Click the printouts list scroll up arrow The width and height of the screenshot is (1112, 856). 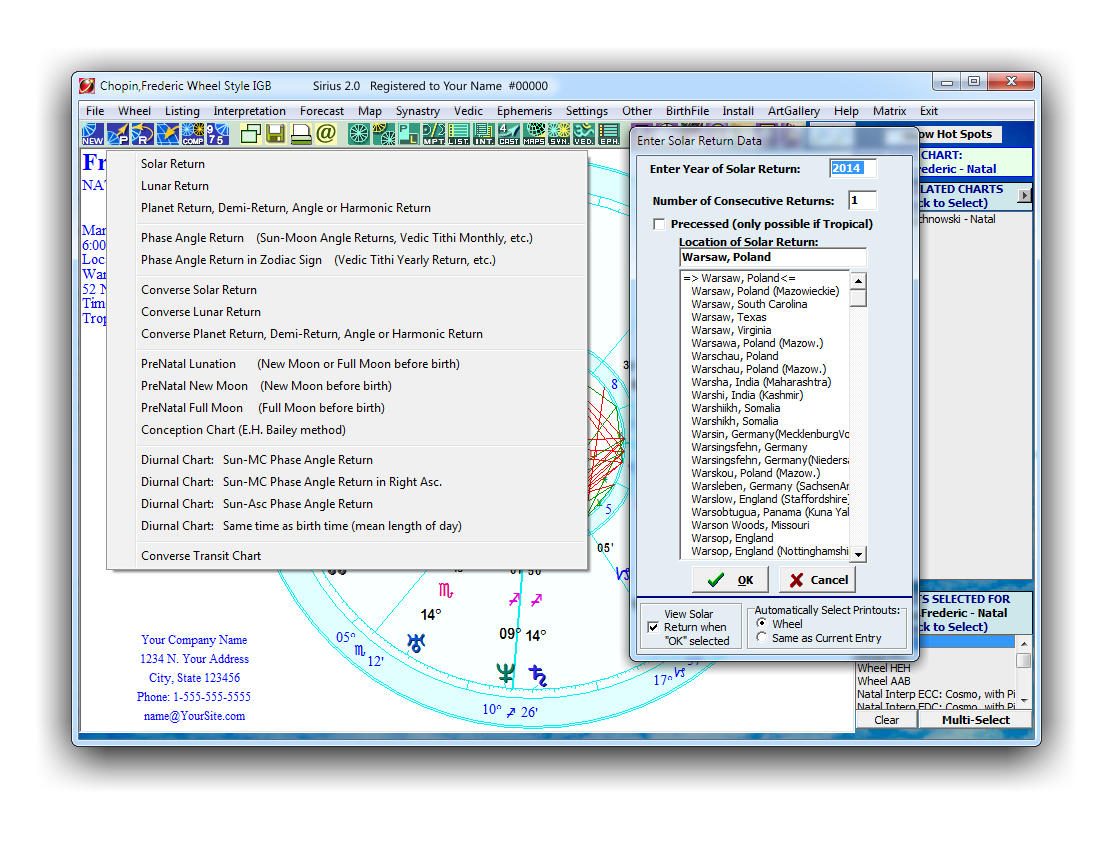[x=1023, y=643]
